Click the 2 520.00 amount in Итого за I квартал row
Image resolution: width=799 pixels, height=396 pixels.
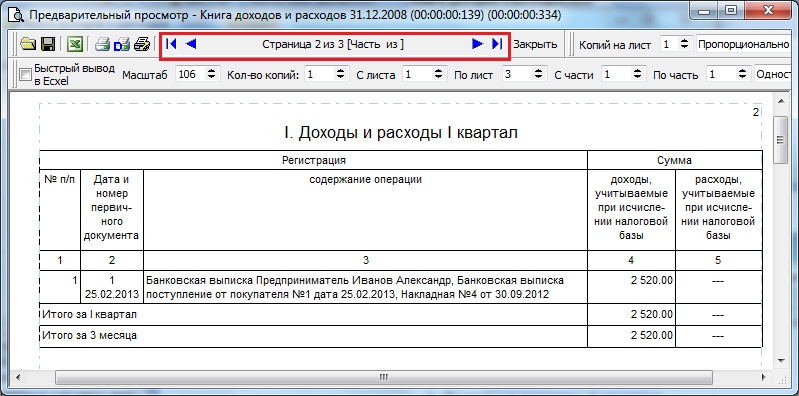652,314
